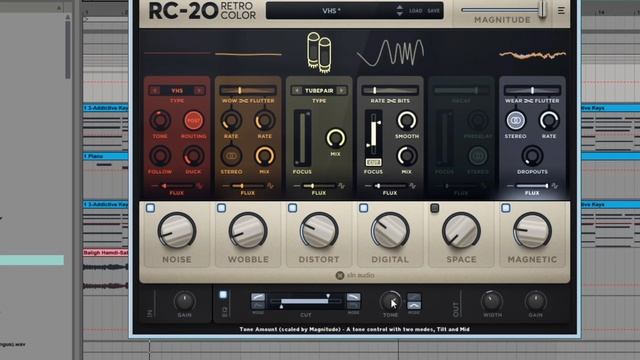Click the Space module Stereo icon
Viewport: 640px width, 360px height.
[x=478, y=156]
